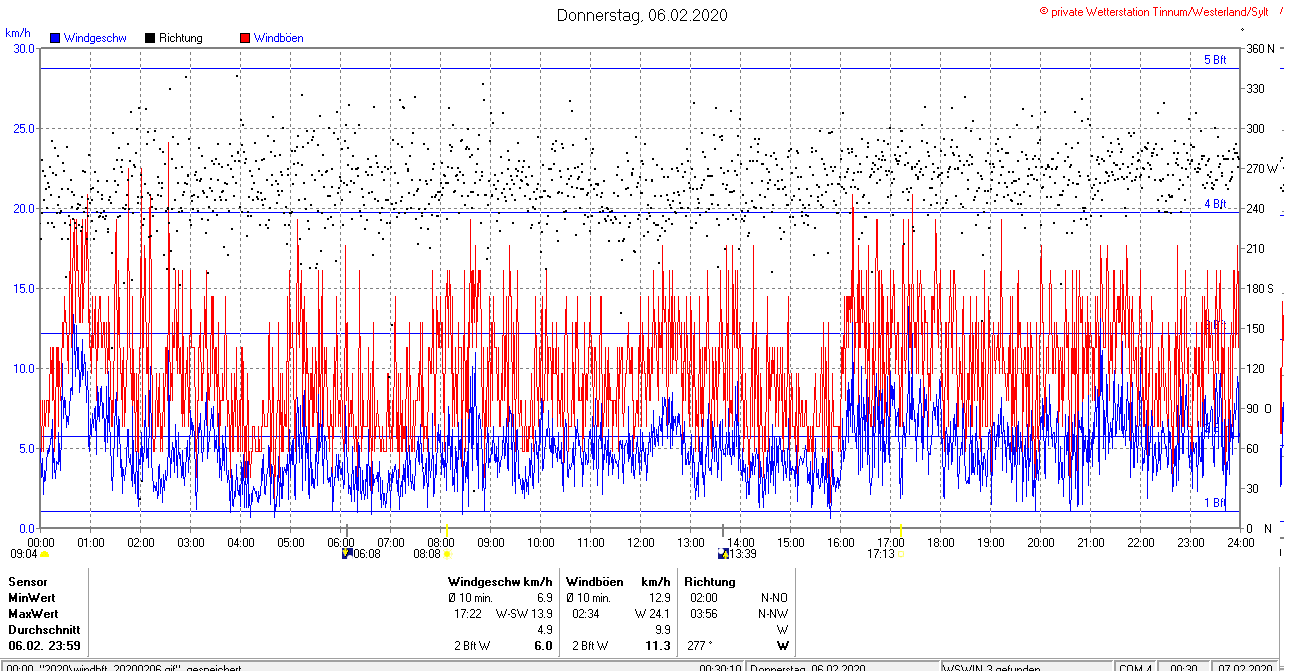This screenshot has width=1310, height=671.
Task: Click the '30.0' speed axis value
Action: pyautogui.click(x=23, y=49)
